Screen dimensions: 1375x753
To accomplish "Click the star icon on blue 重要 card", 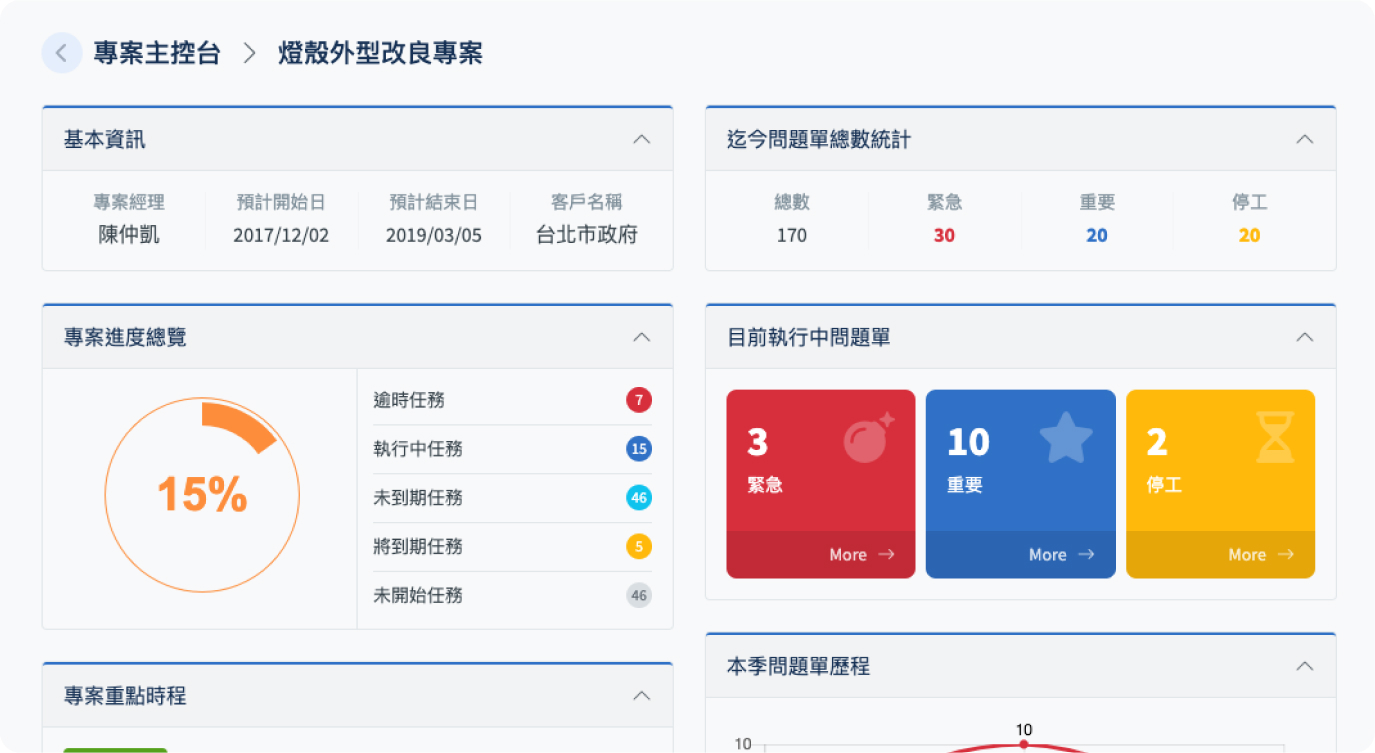I will pos(1066,438).
